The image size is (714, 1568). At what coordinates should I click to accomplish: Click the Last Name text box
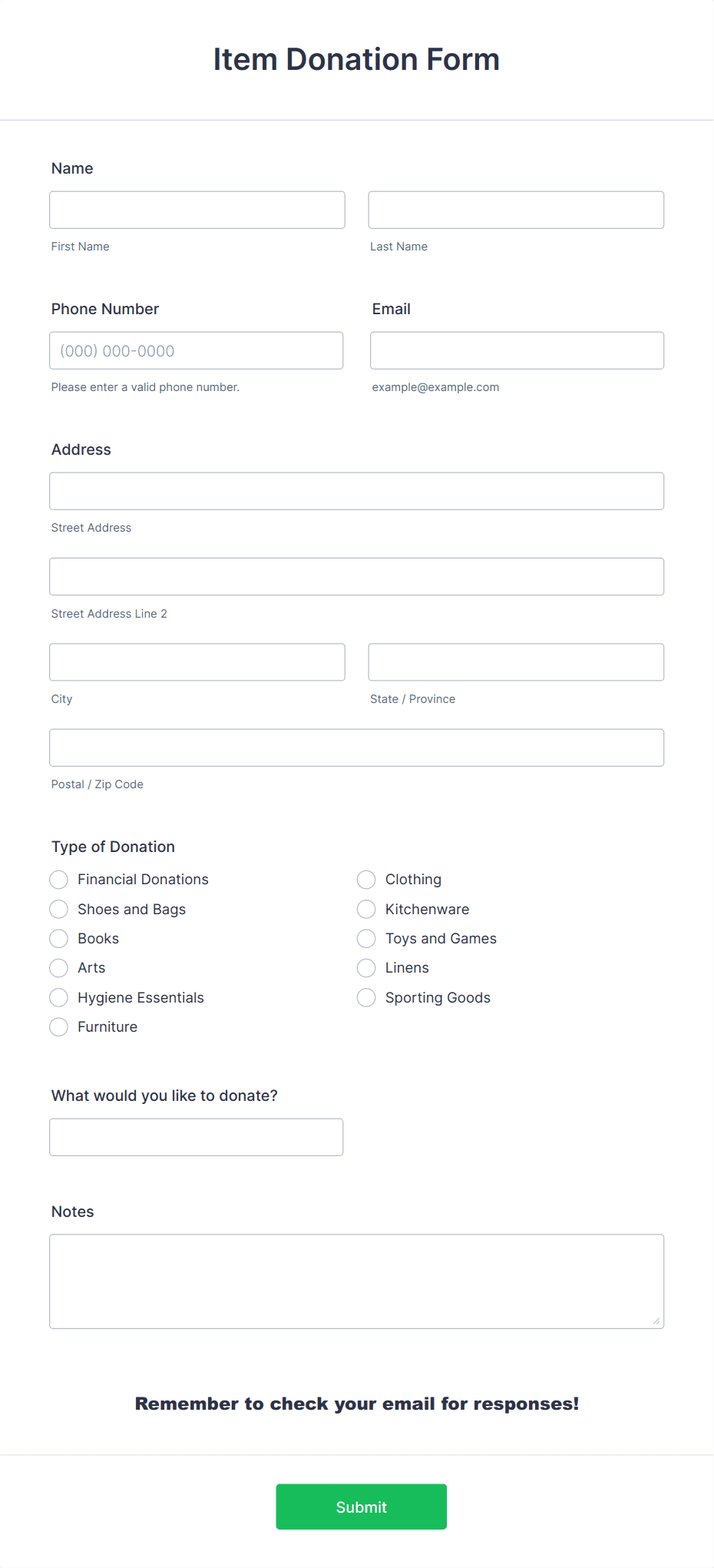click(x=516, y=210)
